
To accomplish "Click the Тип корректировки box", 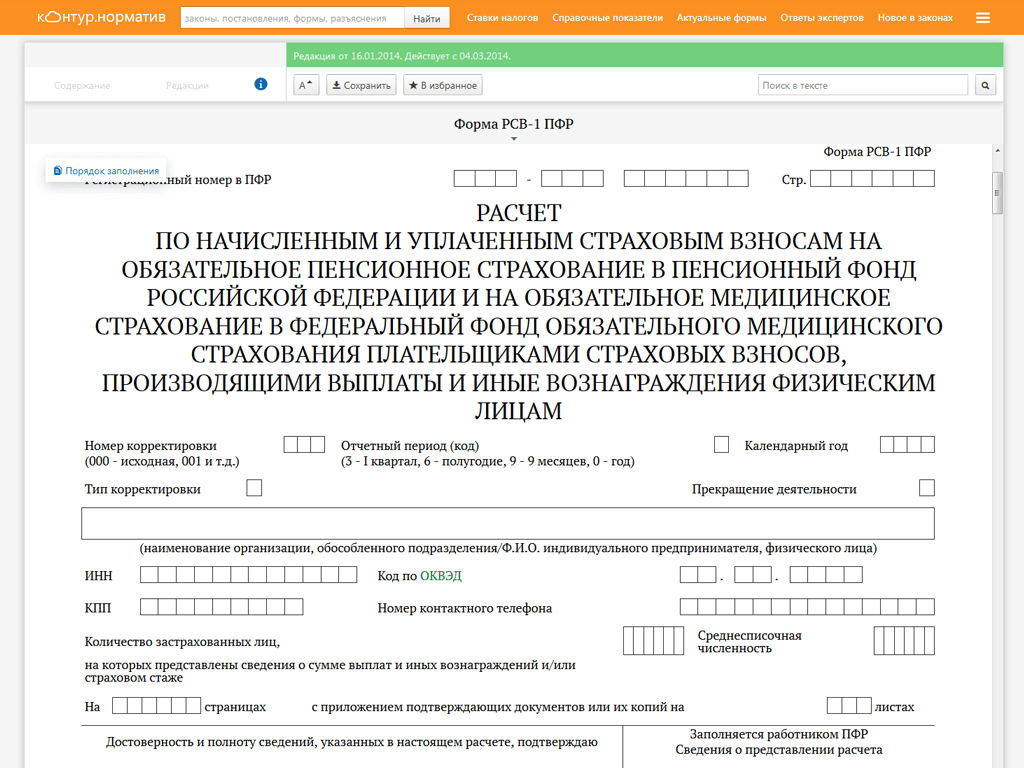I will tap(254, 488).
